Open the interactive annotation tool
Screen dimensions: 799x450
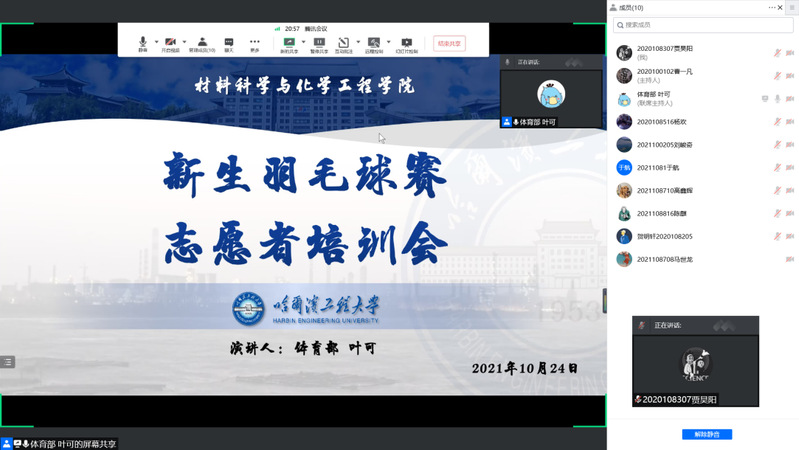coord(344,43)
